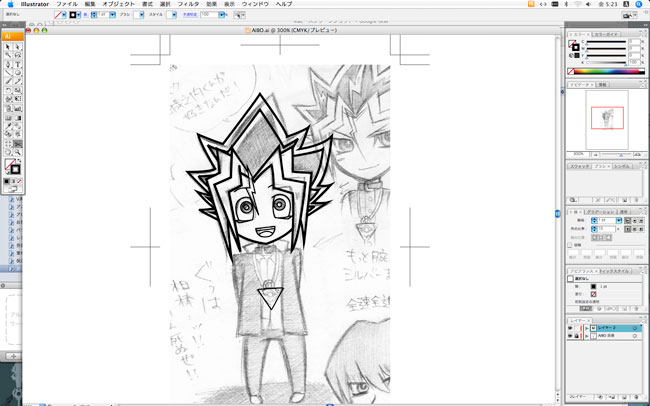Image resolution: width=650 pixels, height=406 pixels.
Task: Open the フィルタ menu
Action: (x=188, y=4)
